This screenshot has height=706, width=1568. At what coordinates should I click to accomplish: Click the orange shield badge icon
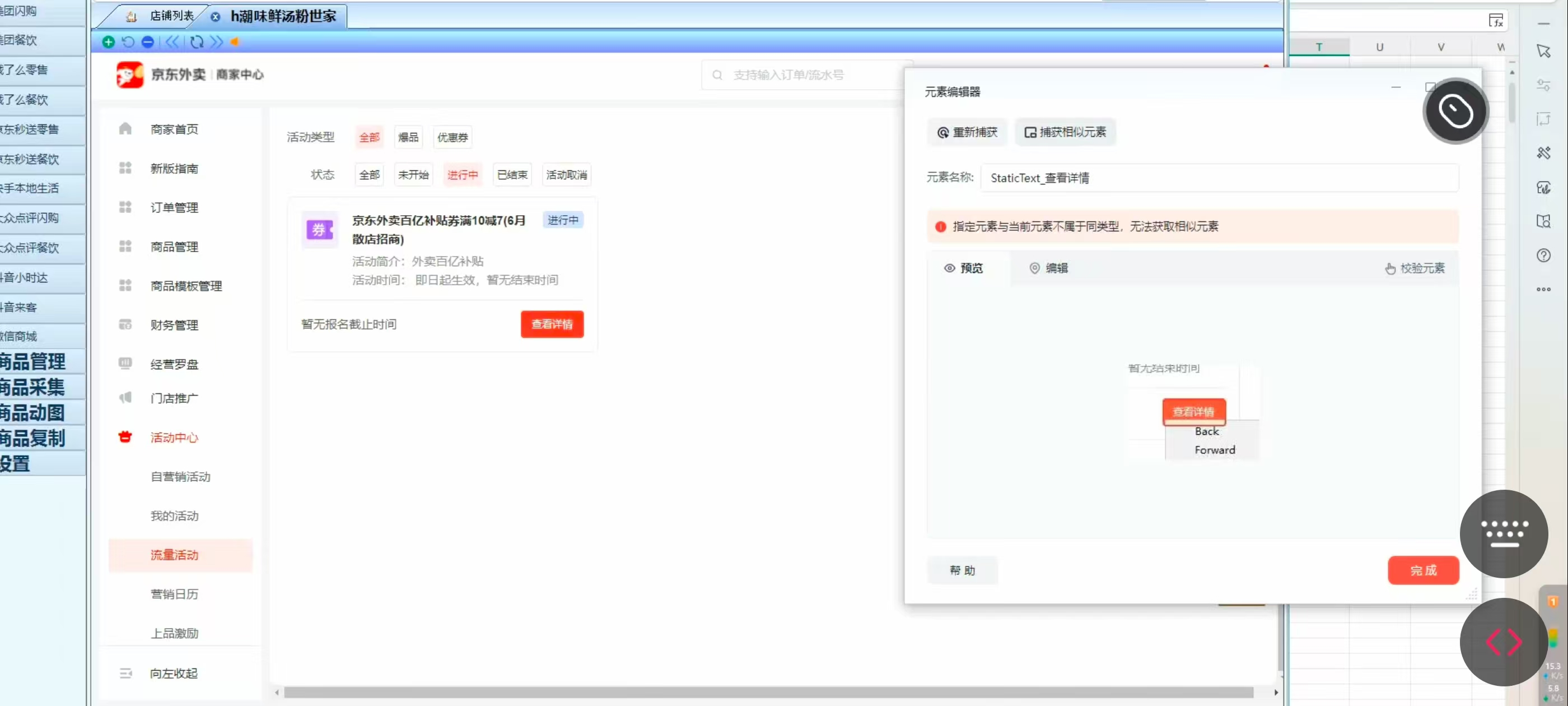click(1553, 602)
